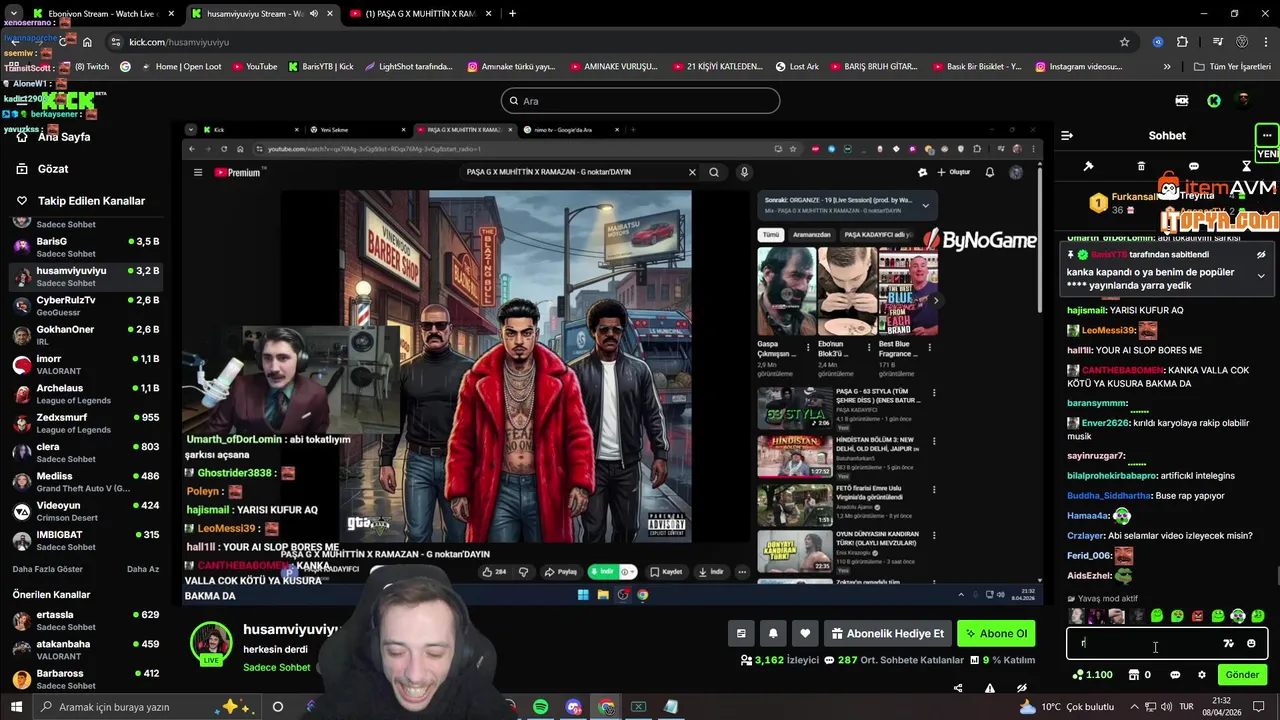Open the chat three-dots options menu
Image resolution: width=1280 pixels, height=720 pixels.
click(x=1267, y=135)
